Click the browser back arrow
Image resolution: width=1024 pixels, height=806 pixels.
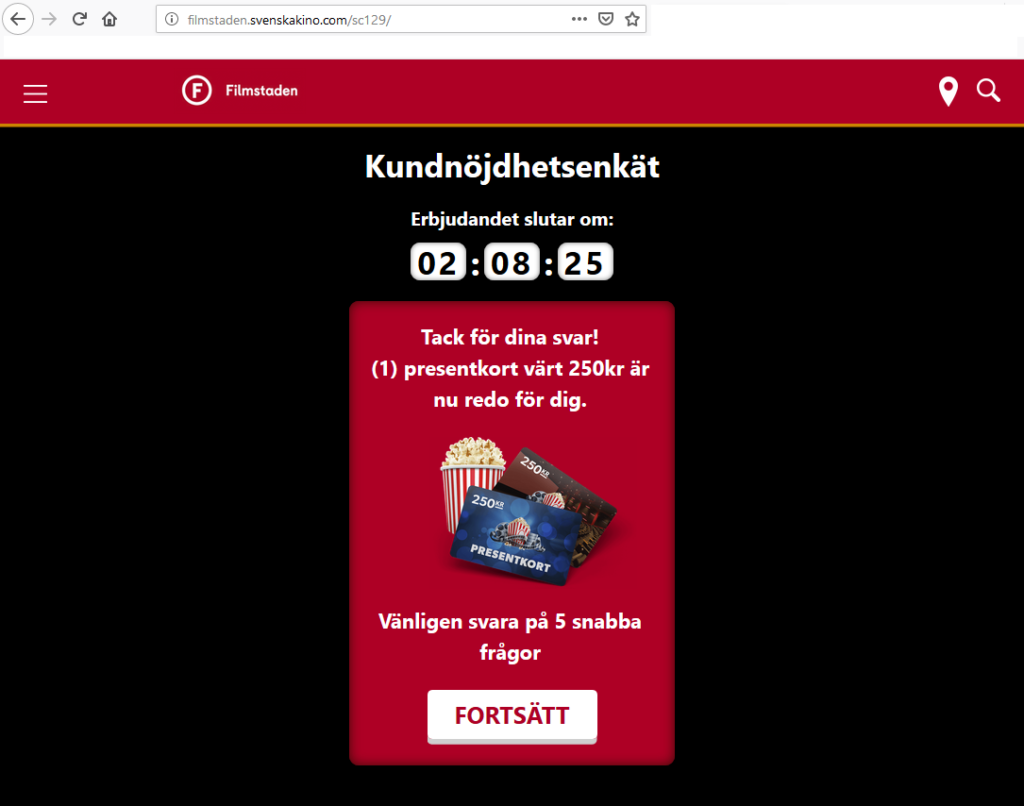click(18, 19)
